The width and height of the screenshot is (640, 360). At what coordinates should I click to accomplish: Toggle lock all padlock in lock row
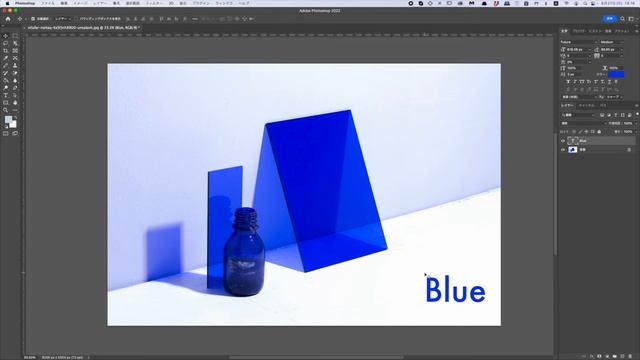(x=599, y=132)
